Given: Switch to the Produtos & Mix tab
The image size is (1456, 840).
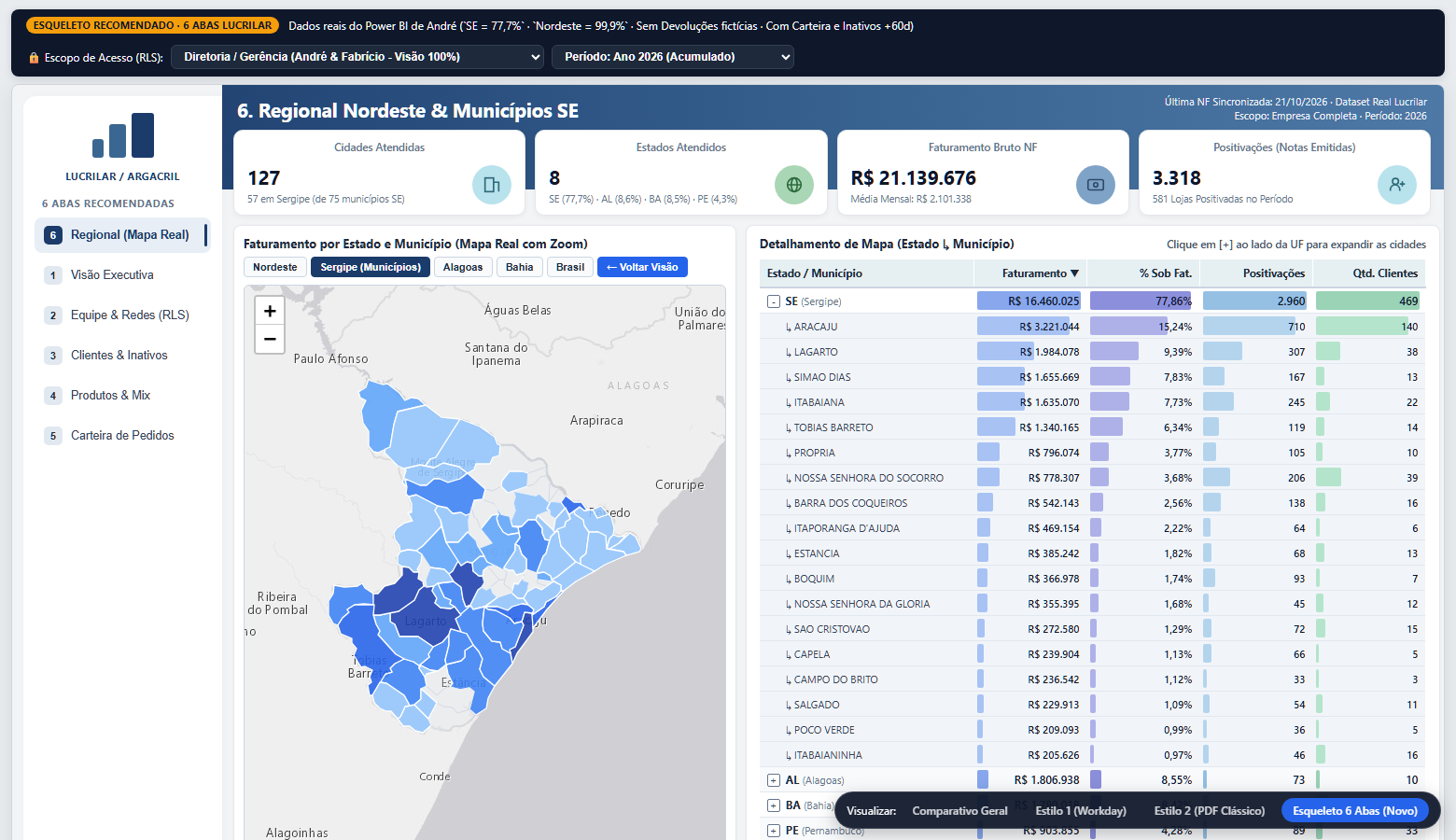Looking at the screenshot, I should pyautogui.click(x=122, y=396).
